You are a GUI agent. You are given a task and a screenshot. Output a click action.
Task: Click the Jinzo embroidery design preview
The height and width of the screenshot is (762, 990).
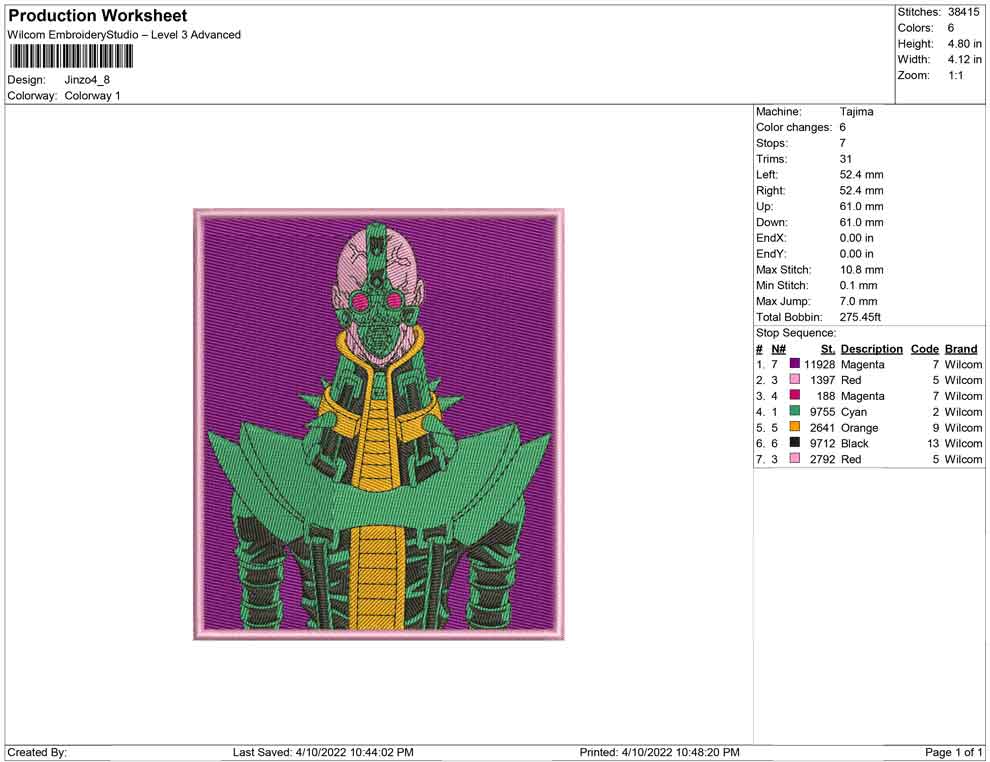tap(378, 424)
